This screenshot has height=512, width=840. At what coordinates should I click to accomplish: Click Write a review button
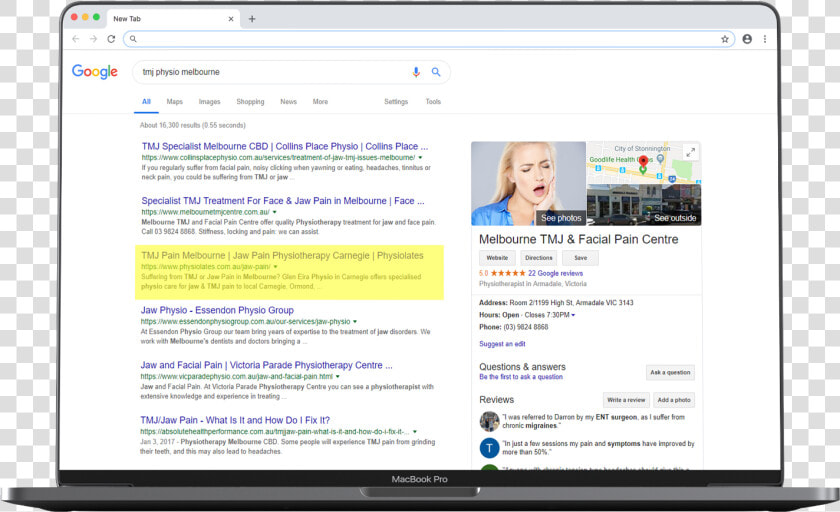point(626,400)
